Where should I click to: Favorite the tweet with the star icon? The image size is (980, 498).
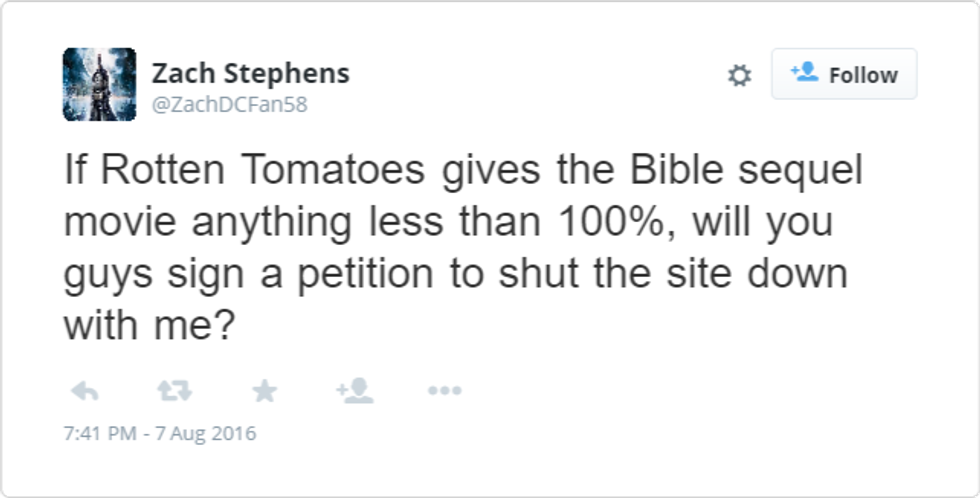pyautogui.click(x=264, y=390)
